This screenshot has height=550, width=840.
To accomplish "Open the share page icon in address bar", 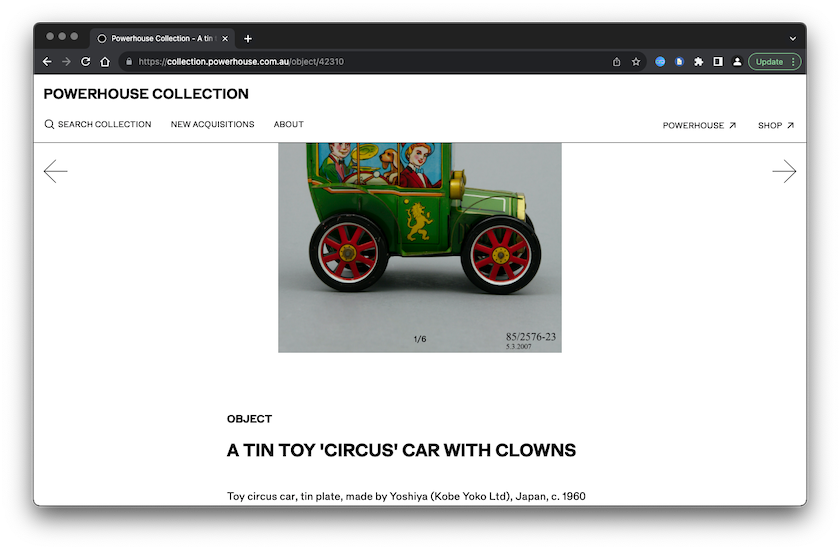I will (617, 61).
